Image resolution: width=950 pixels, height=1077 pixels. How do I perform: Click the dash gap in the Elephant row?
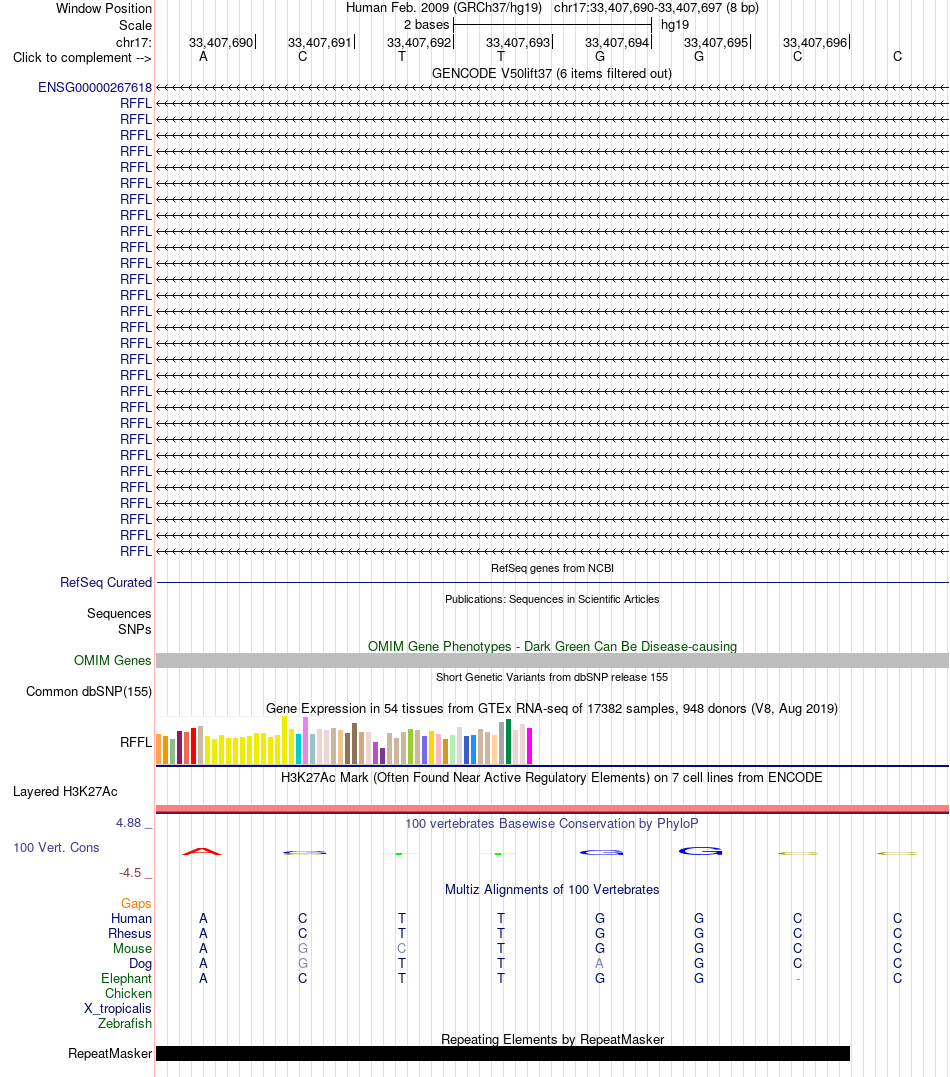click(x=798, y=979)
